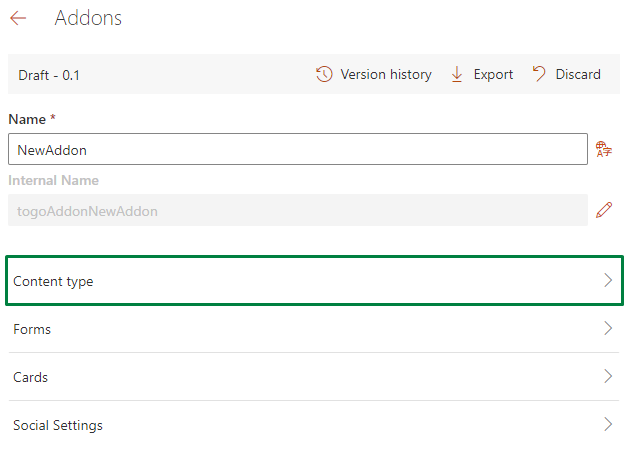Image resolution: width=631 pixels, height=465 pixels.
Task: Expand the Content type chevron
Action: [608, 280]
